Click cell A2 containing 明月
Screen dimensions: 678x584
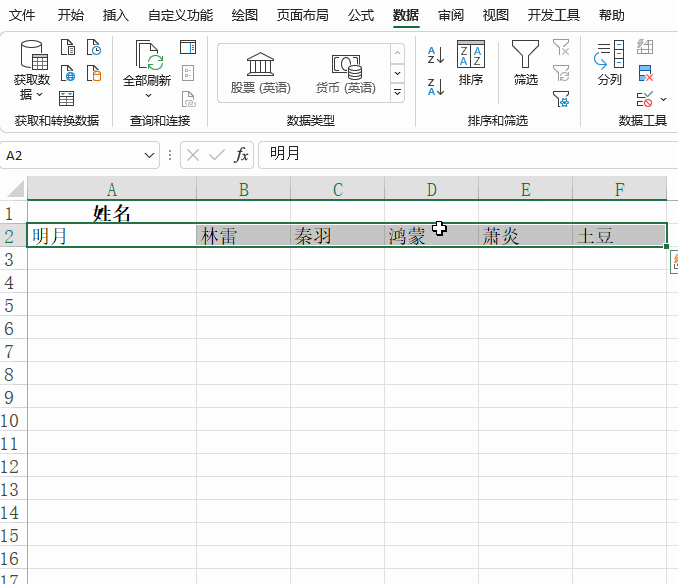coord(112,236)
